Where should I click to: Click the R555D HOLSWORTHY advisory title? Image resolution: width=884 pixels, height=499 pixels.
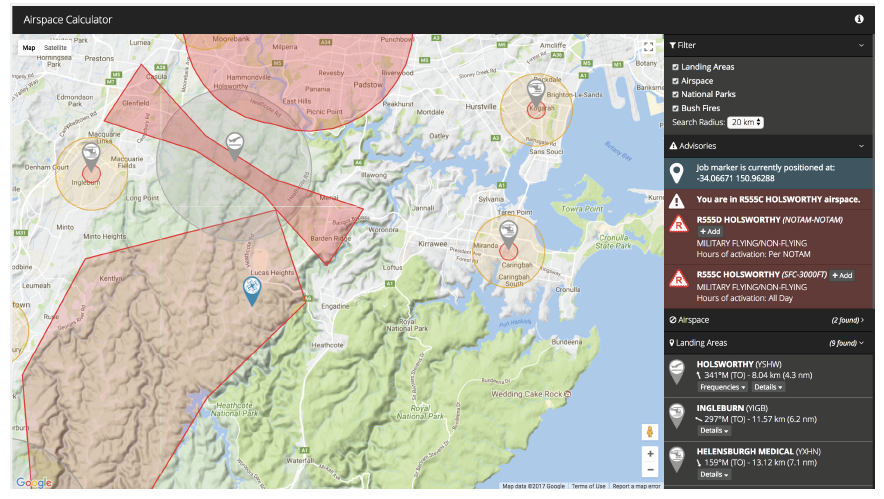tap(770, 220)
